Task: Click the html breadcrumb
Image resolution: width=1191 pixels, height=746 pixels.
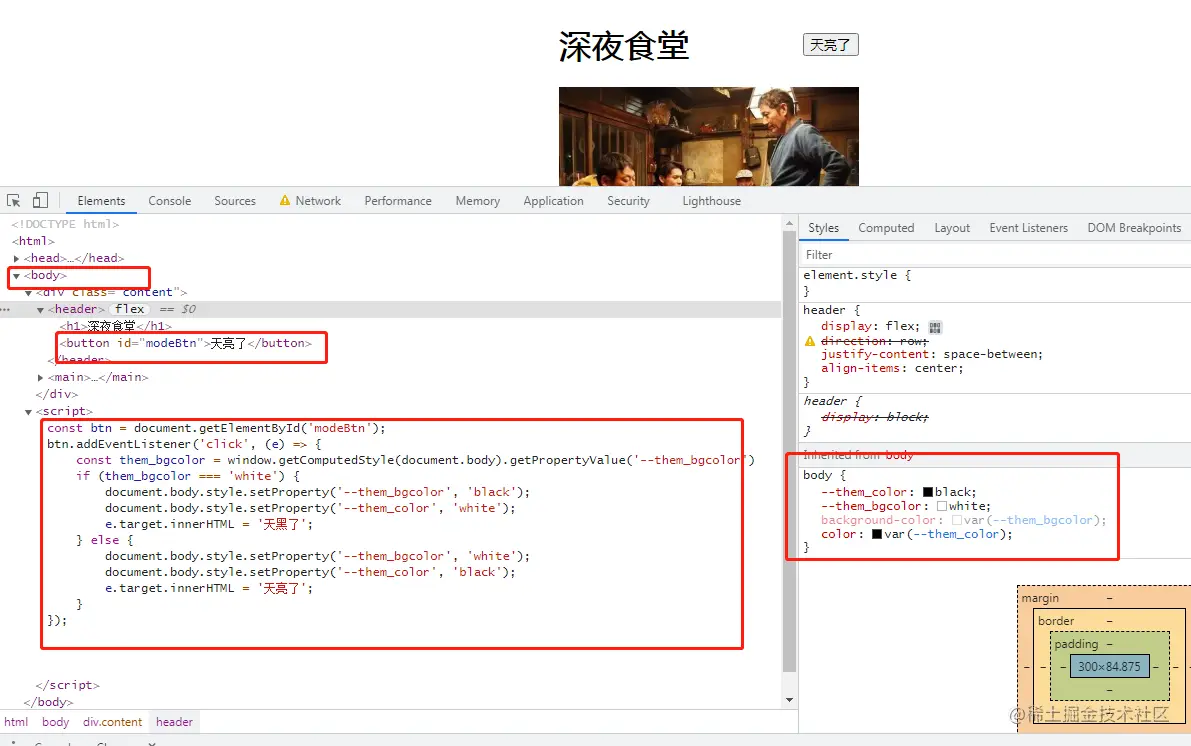Action: coord(16,722)
